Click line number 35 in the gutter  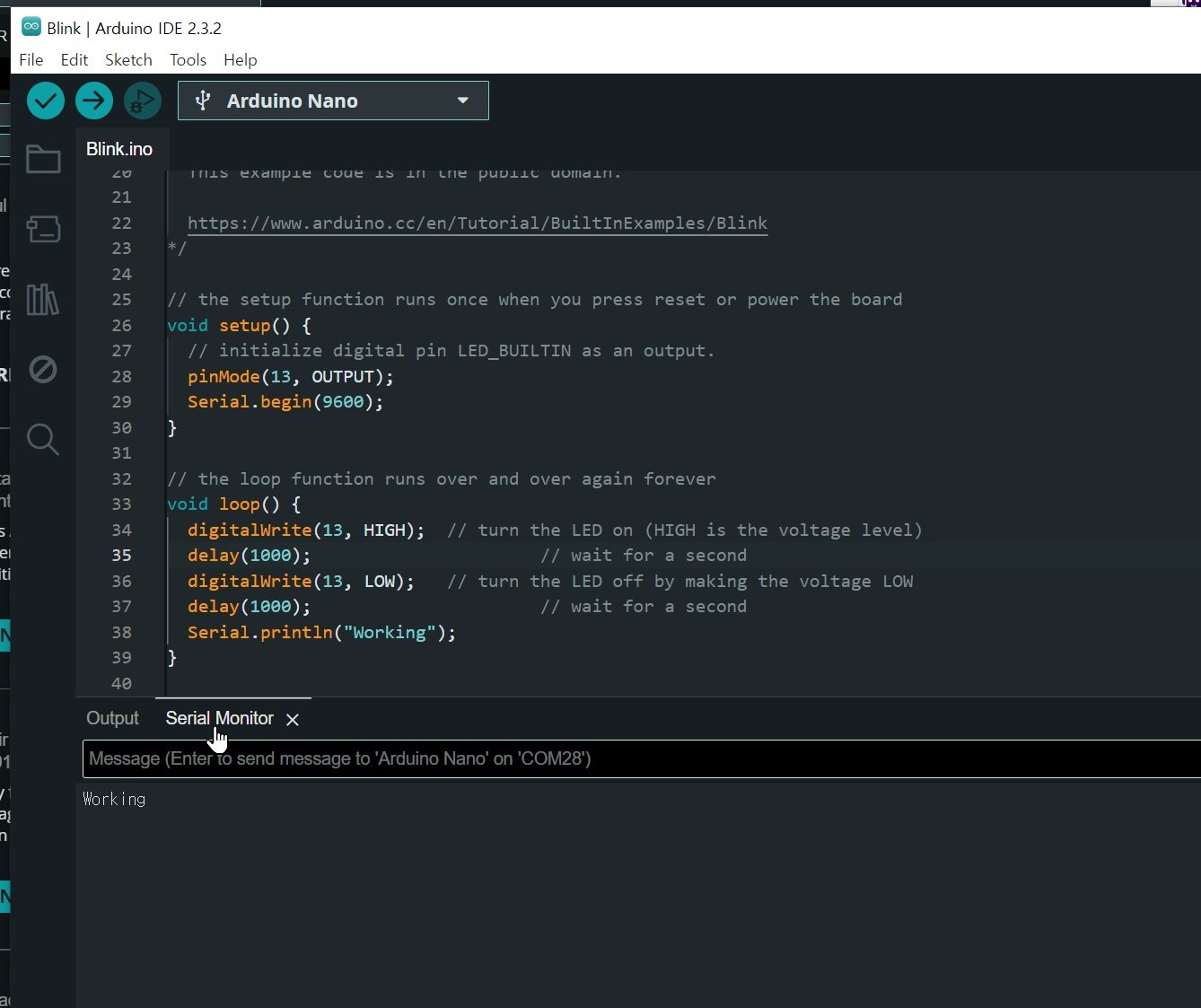[122, 556]
